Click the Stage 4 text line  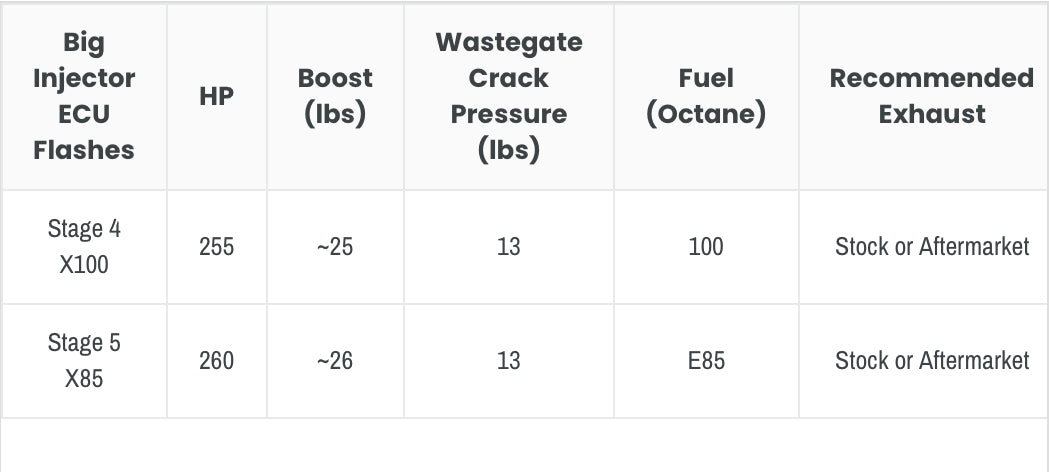(84, 228)
